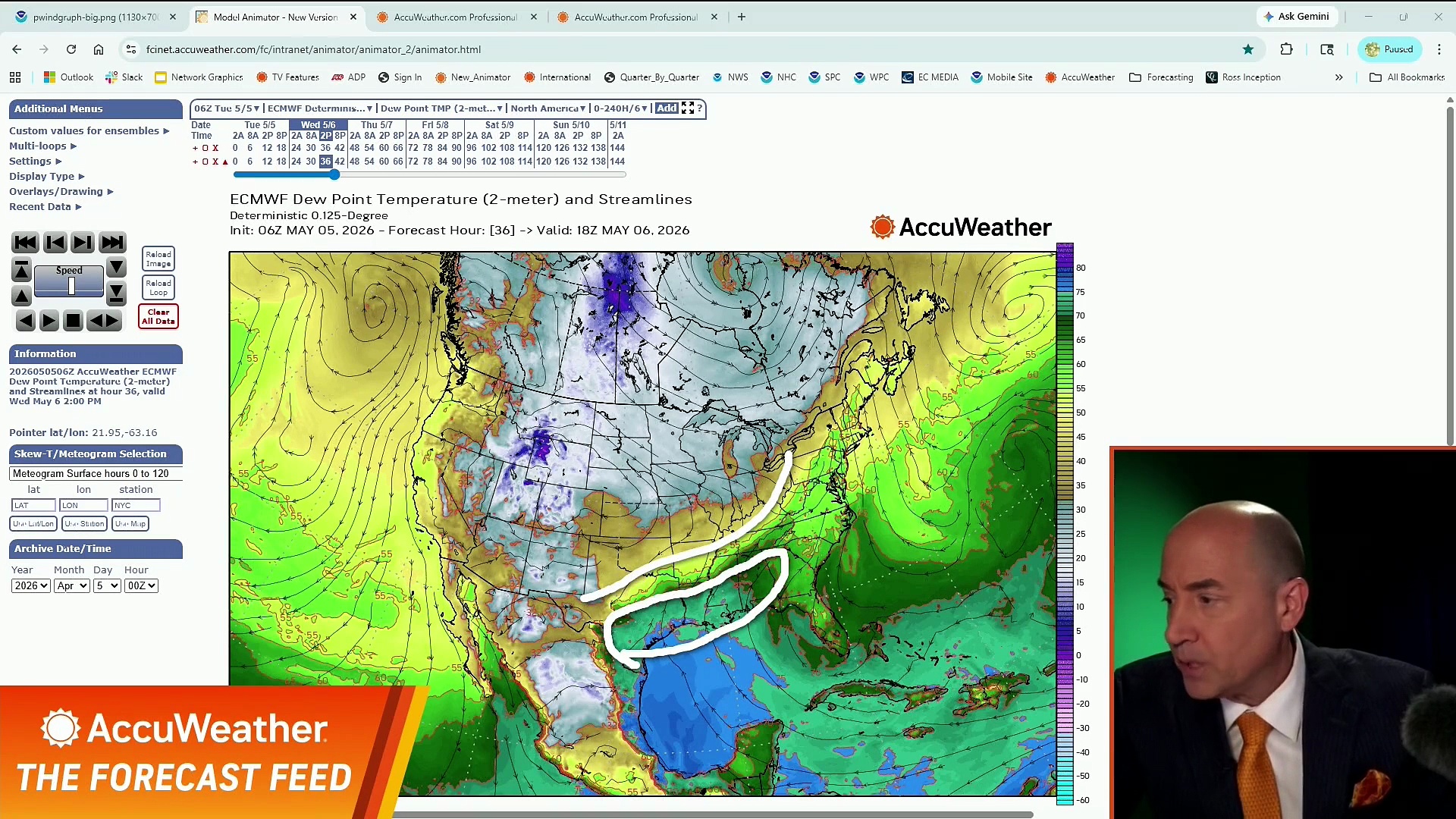Expand the Display Type menu

click(47, 177)
